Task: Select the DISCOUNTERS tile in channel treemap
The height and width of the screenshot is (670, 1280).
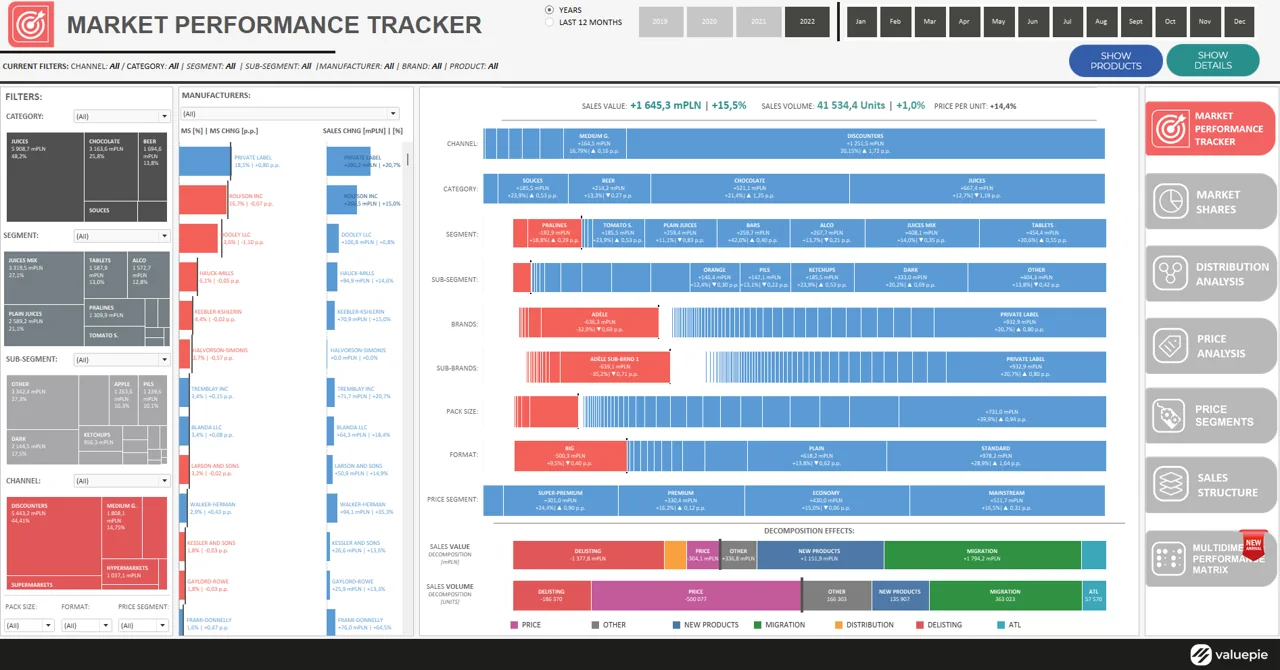Action: [x=54, y=535]
